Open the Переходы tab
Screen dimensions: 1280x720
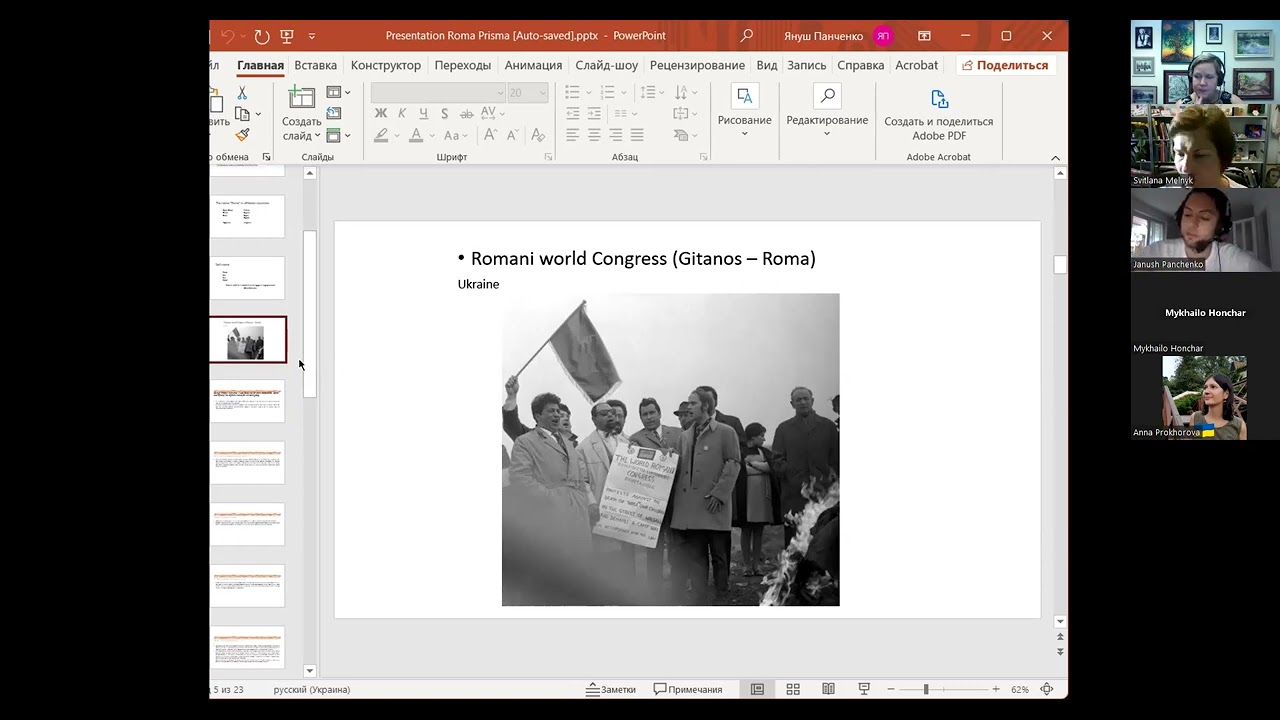click(463, 65)
